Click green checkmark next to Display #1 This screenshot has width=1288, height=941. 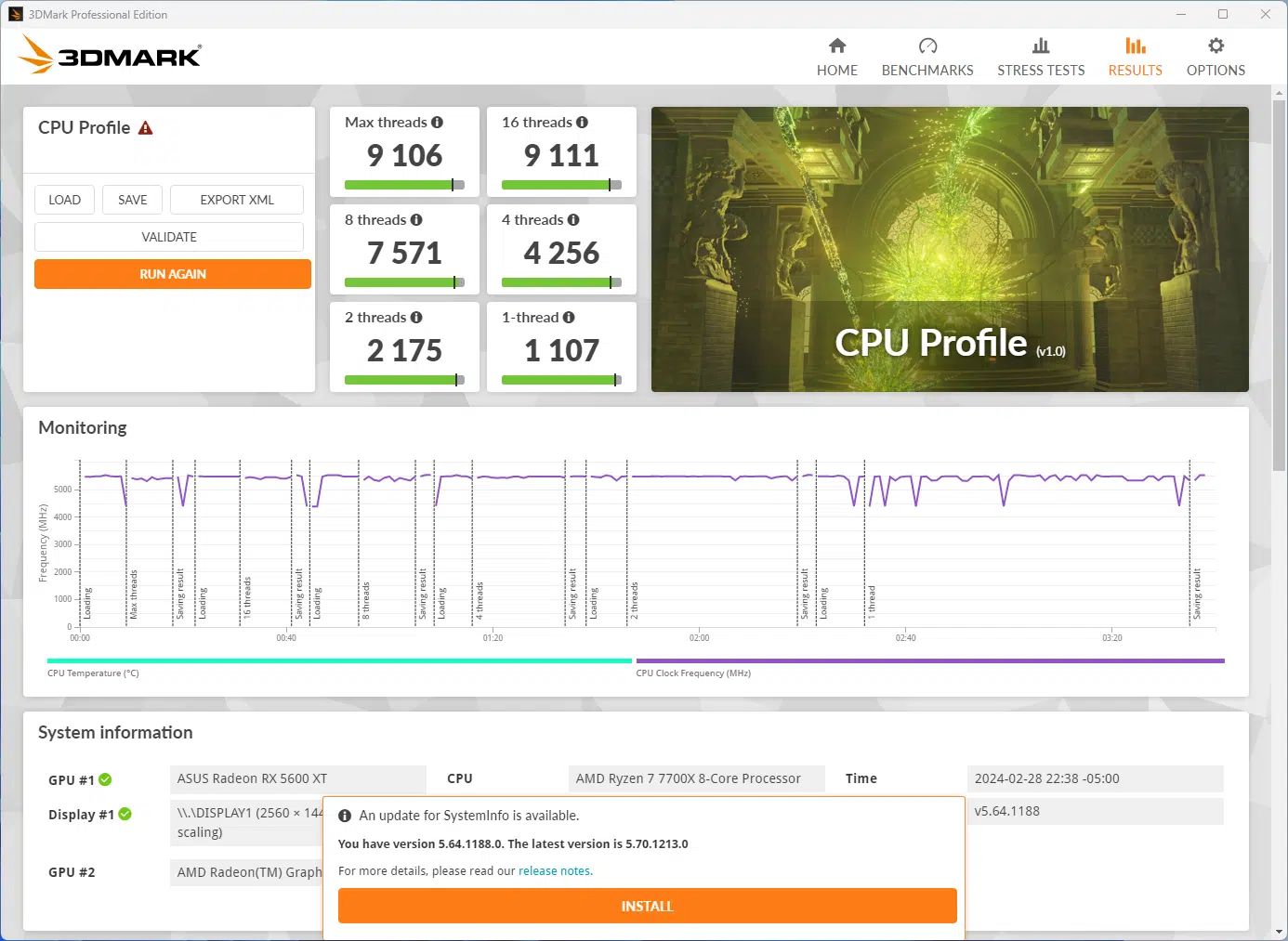(x=125, y=815)
